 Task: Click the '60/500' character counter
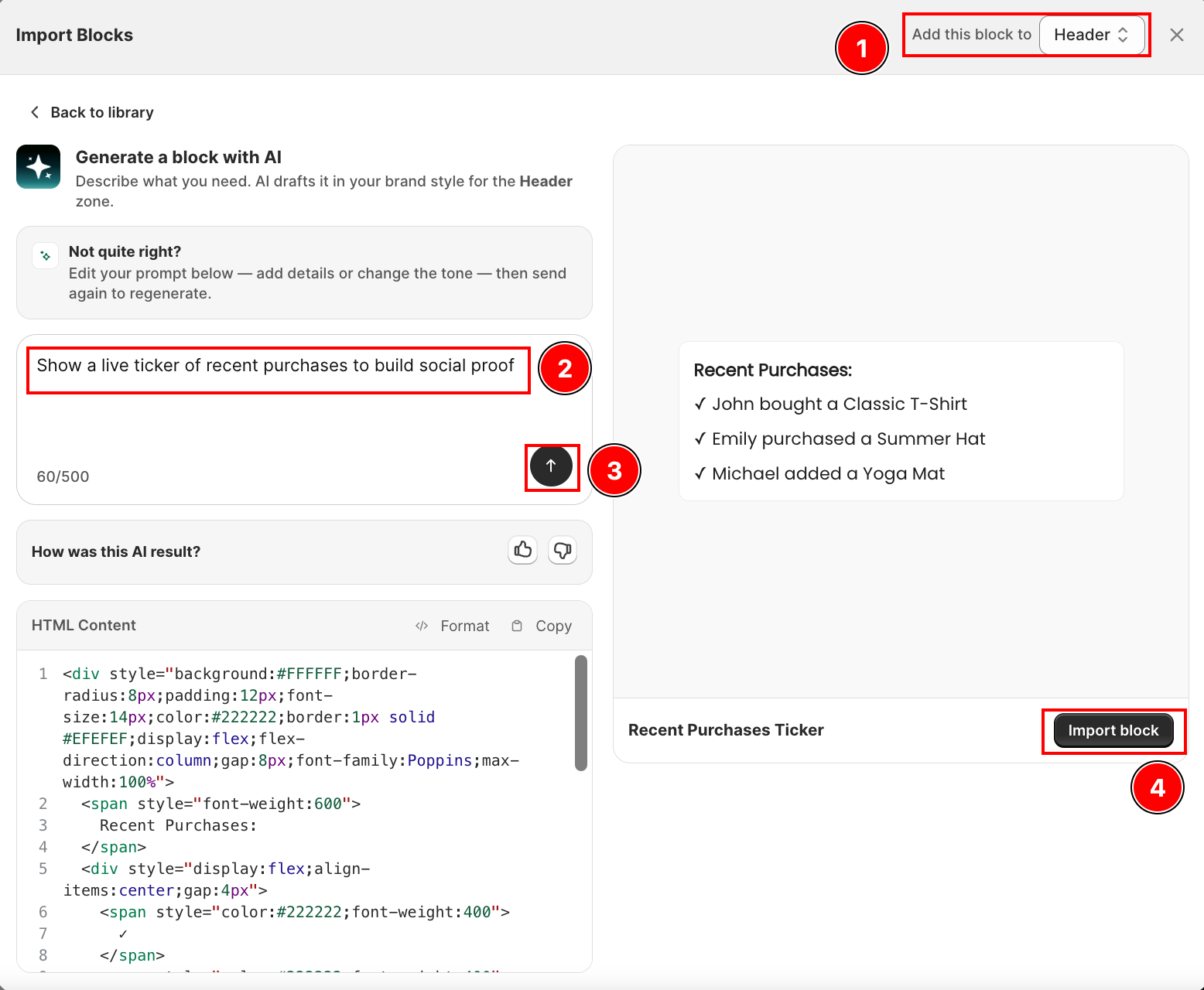[63, 476]
